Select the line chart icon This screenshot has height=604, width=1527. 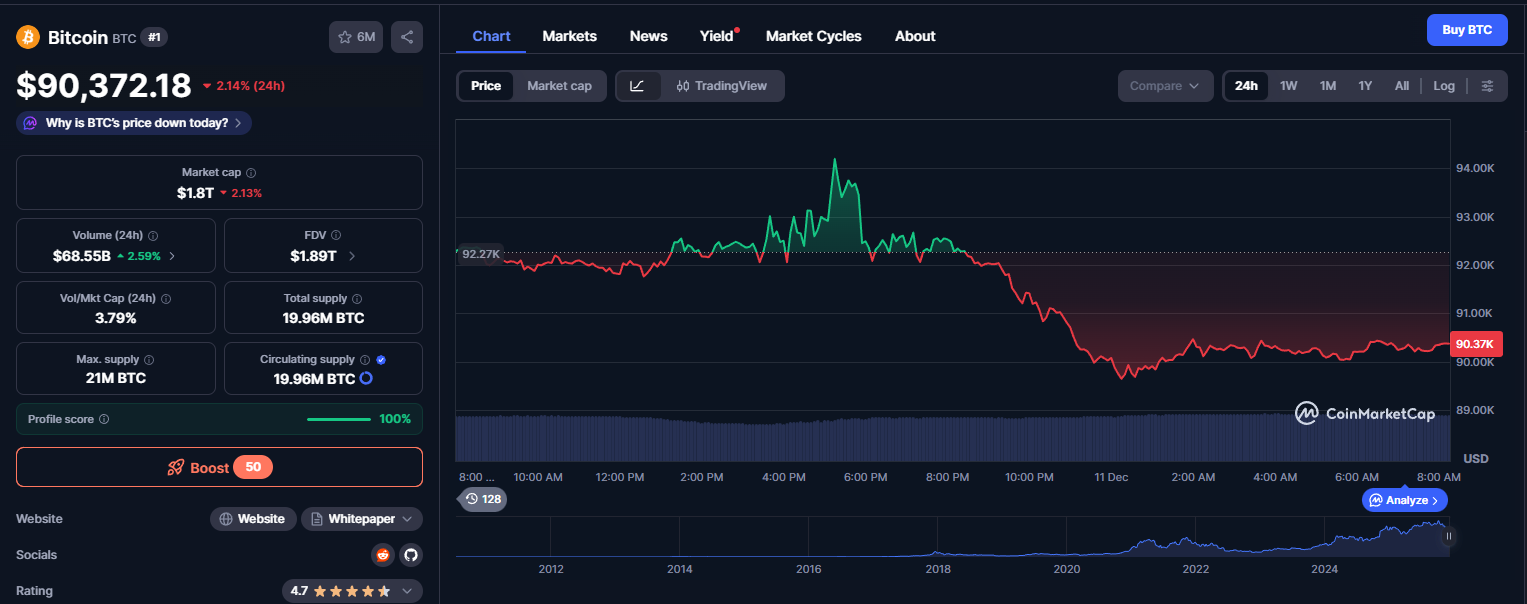point(637,85)
